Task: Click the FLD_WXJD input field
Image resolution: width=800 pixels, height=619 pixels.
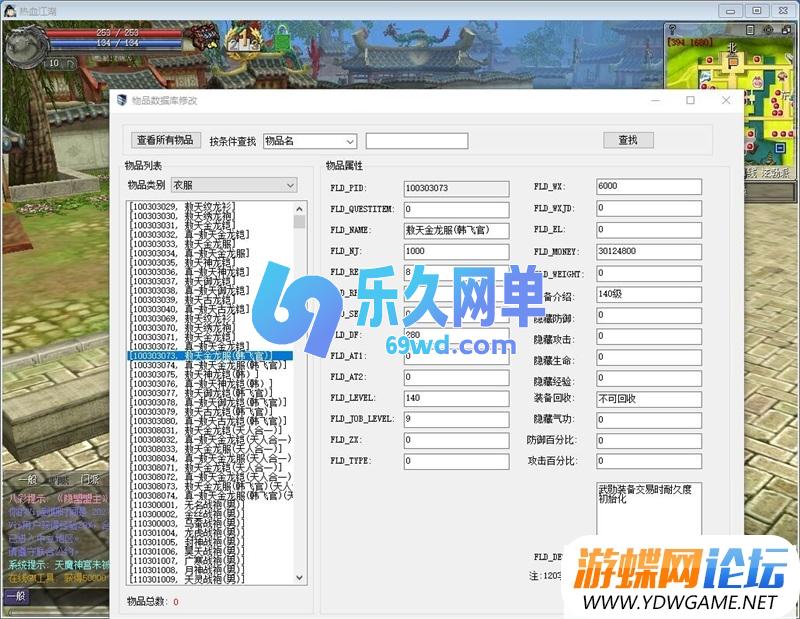Action: (x=648, y=208)
